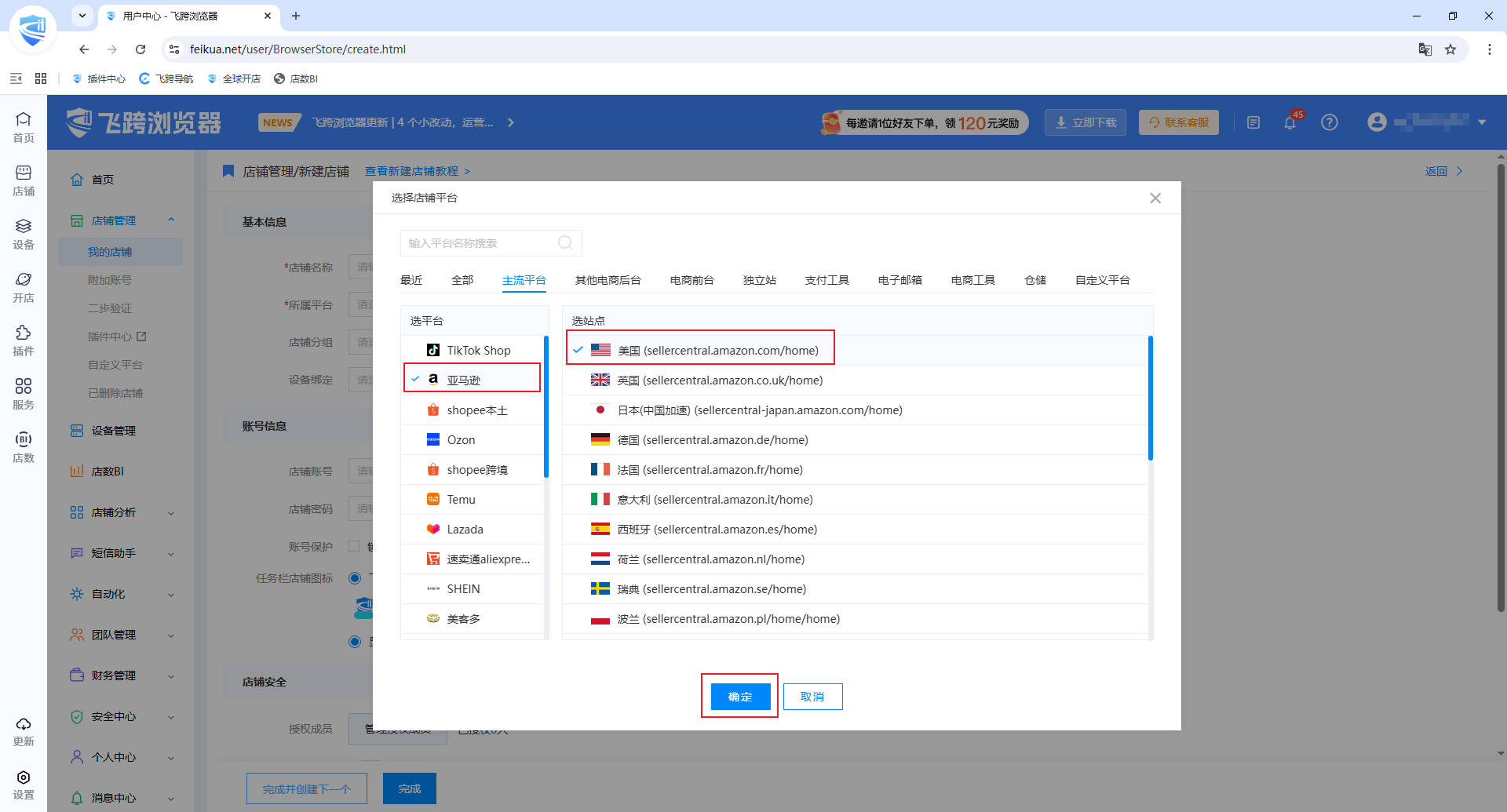Select 法国 sellercentral.amazon.fr site
Viewport: 1507px width, 812px height.
pyautogui.click(x=856, y=470)
